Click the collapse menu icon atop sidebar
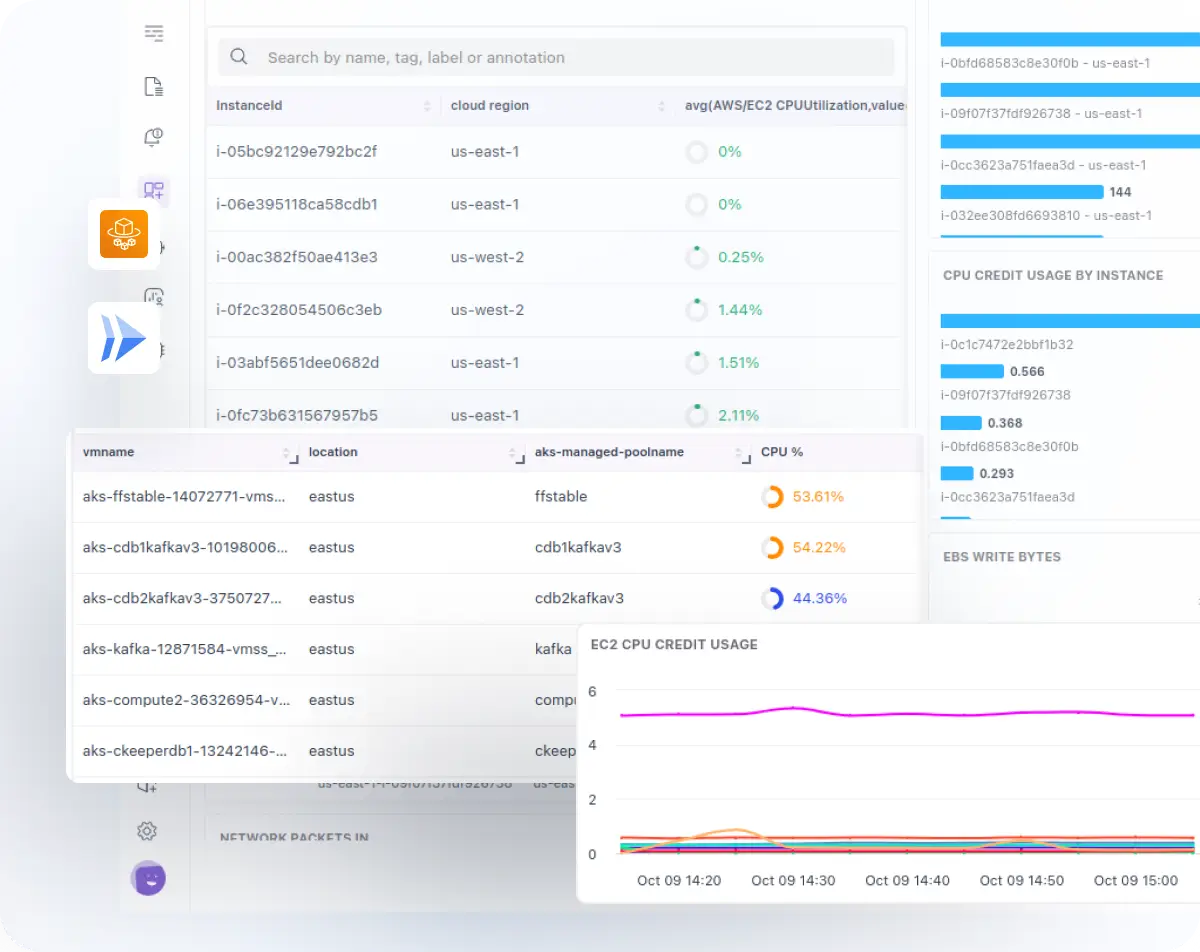Screen dimensions: 1200x952 pyautogui.click(x=154, y=34)
